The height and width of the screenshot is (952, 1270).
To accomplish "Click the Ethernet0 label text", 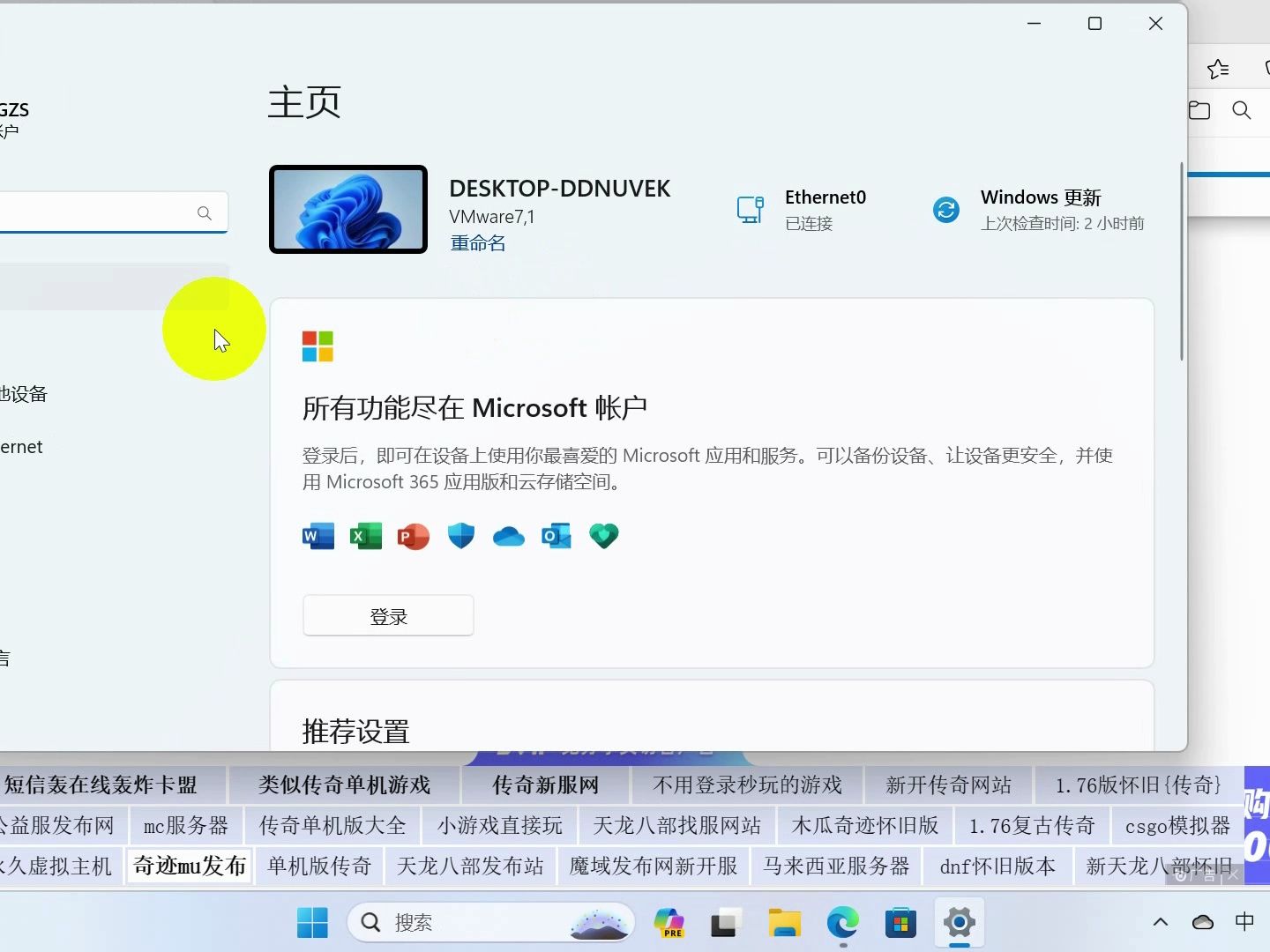I will point(825,197).
